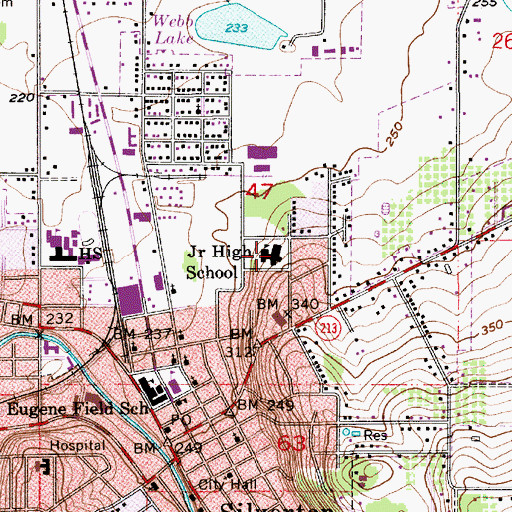Click the City Hall label
Image resolution: width=512 pixels, height=512 pixels.
pyautogui.click(x=227, y=484)
